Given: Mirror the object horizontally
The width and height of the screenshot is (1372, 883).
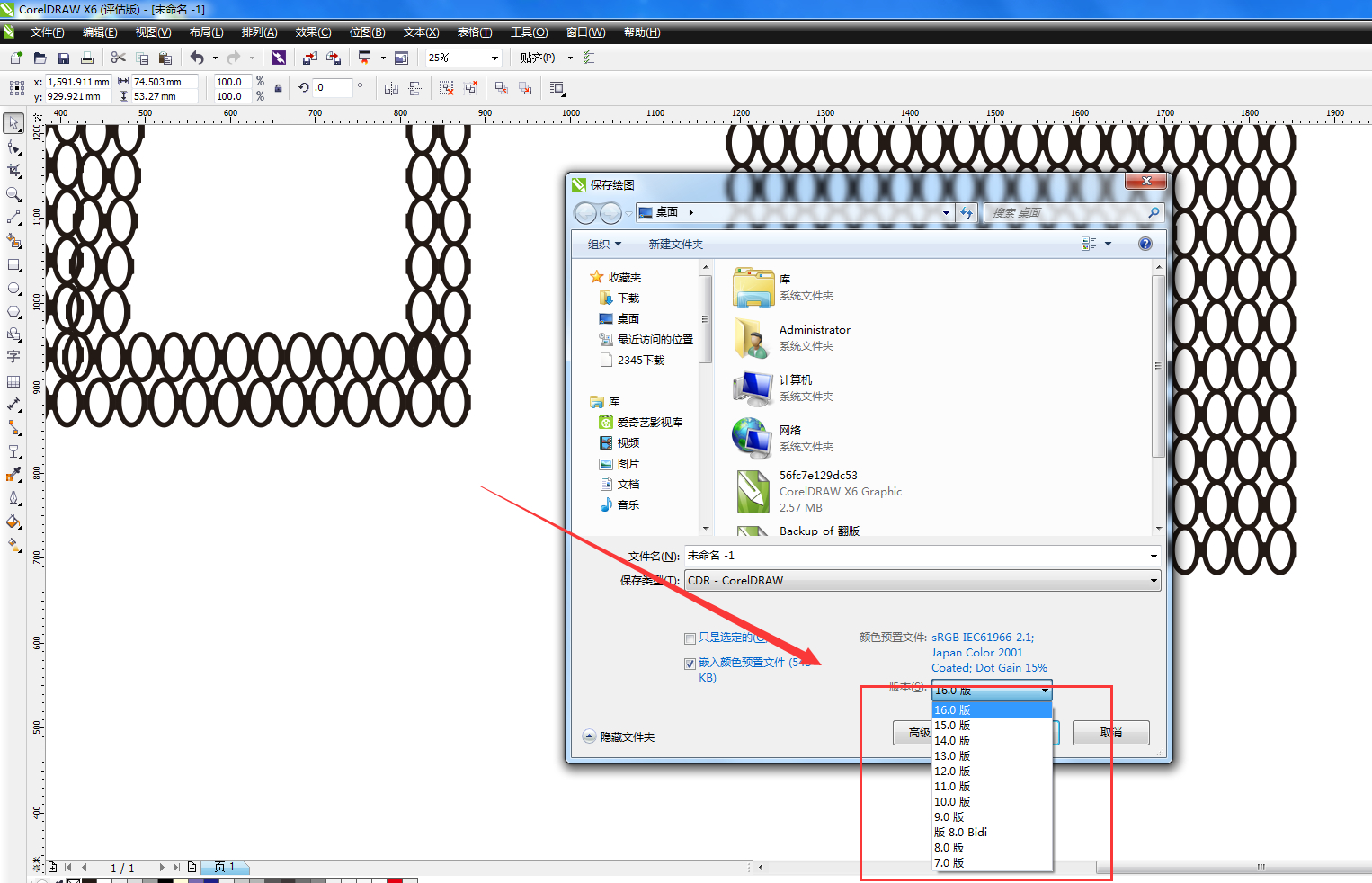Looking at the screenshot, I should click(x=391, y=88).
